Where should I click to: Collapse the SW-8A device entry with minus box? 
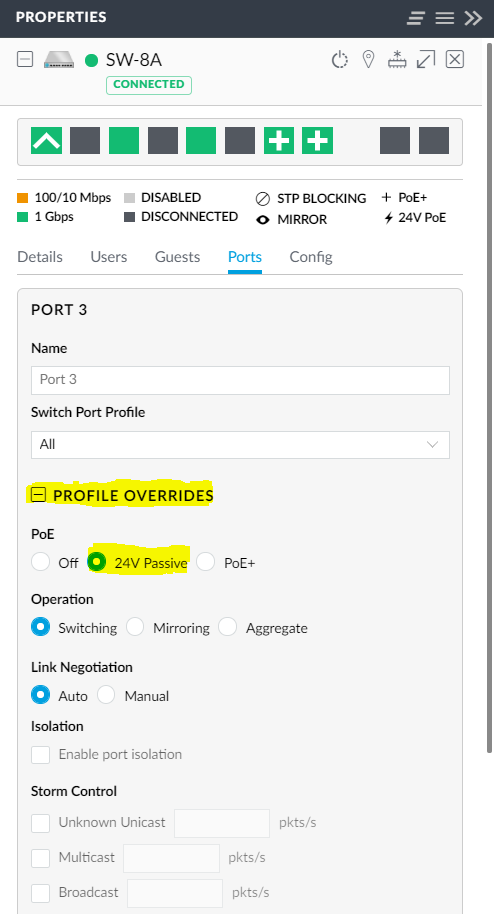(x=25, y=59)
